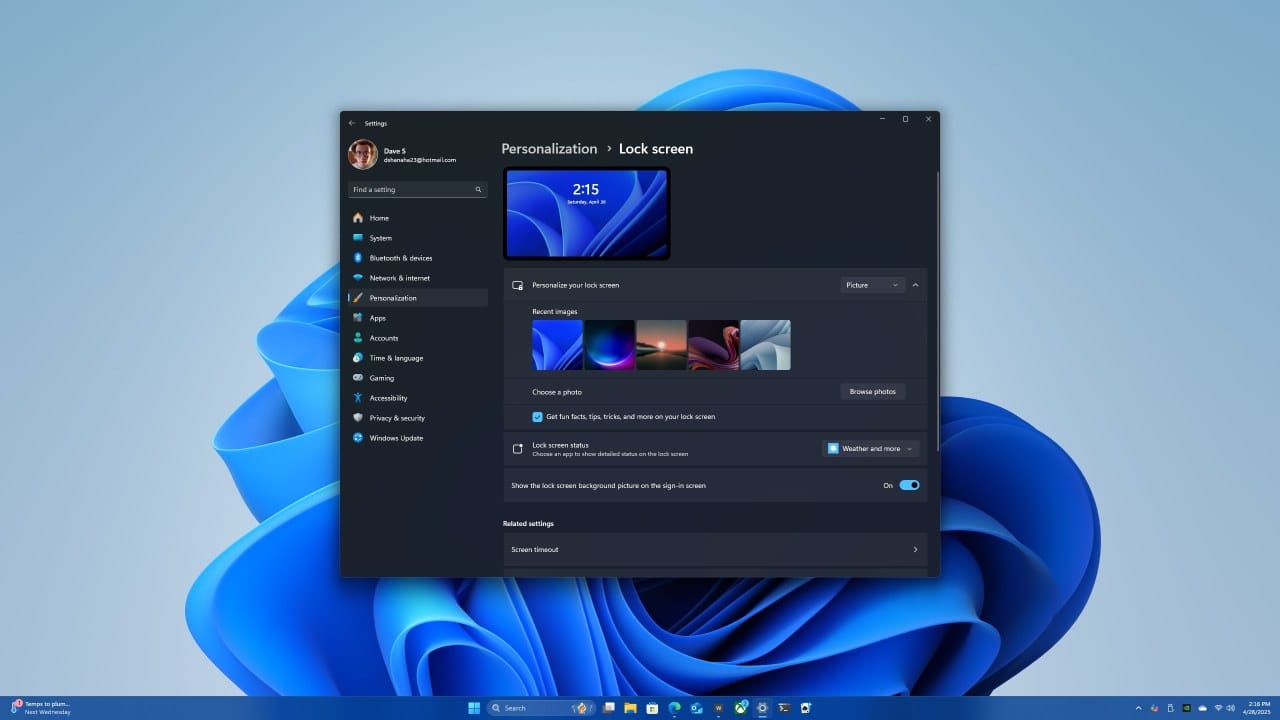Open Bluetooth & devices settings
The height and width of the screenshot is (720, 1280).
tap(398, 258)
